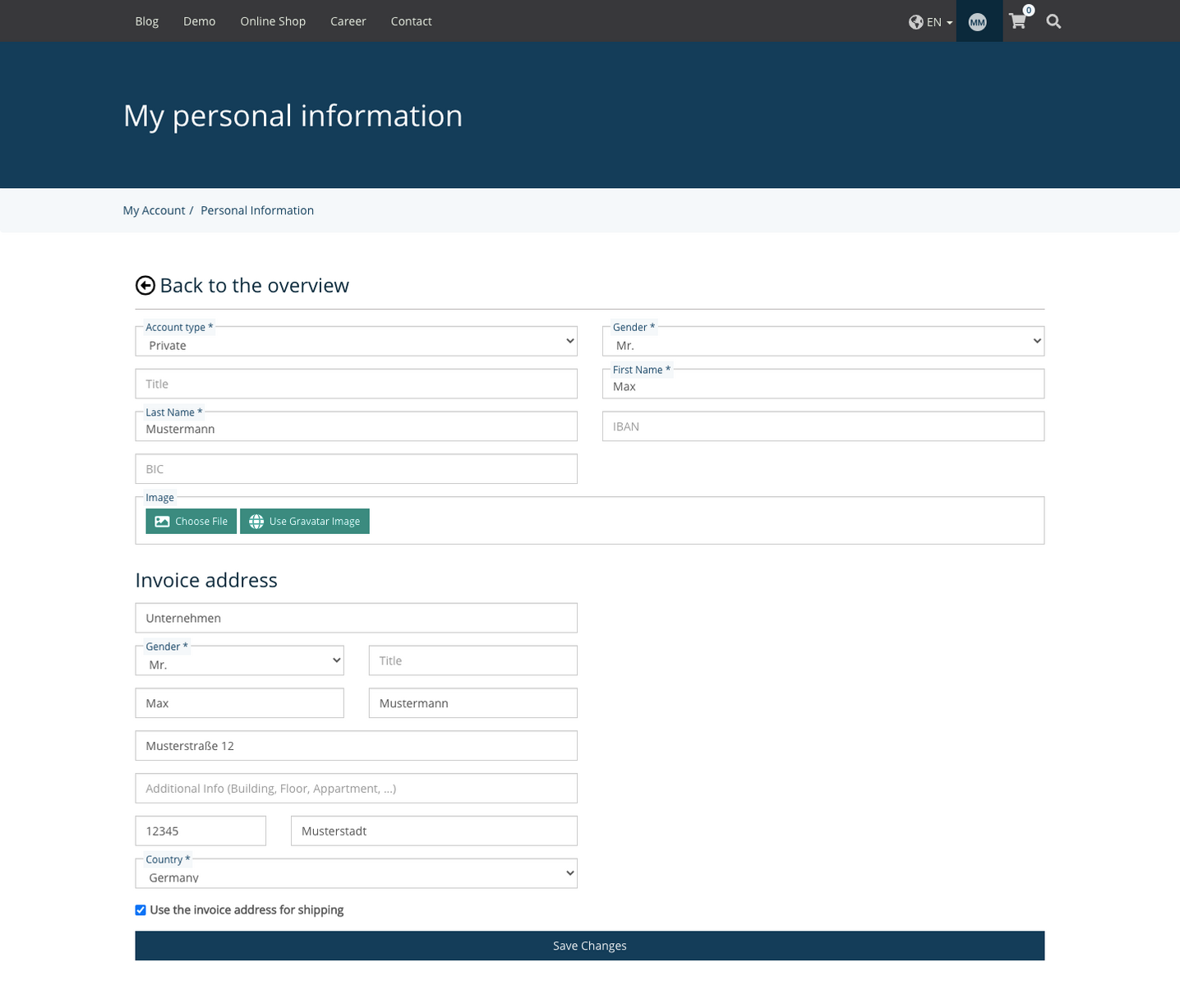Open the MM user avatar menu

point(978,21)
